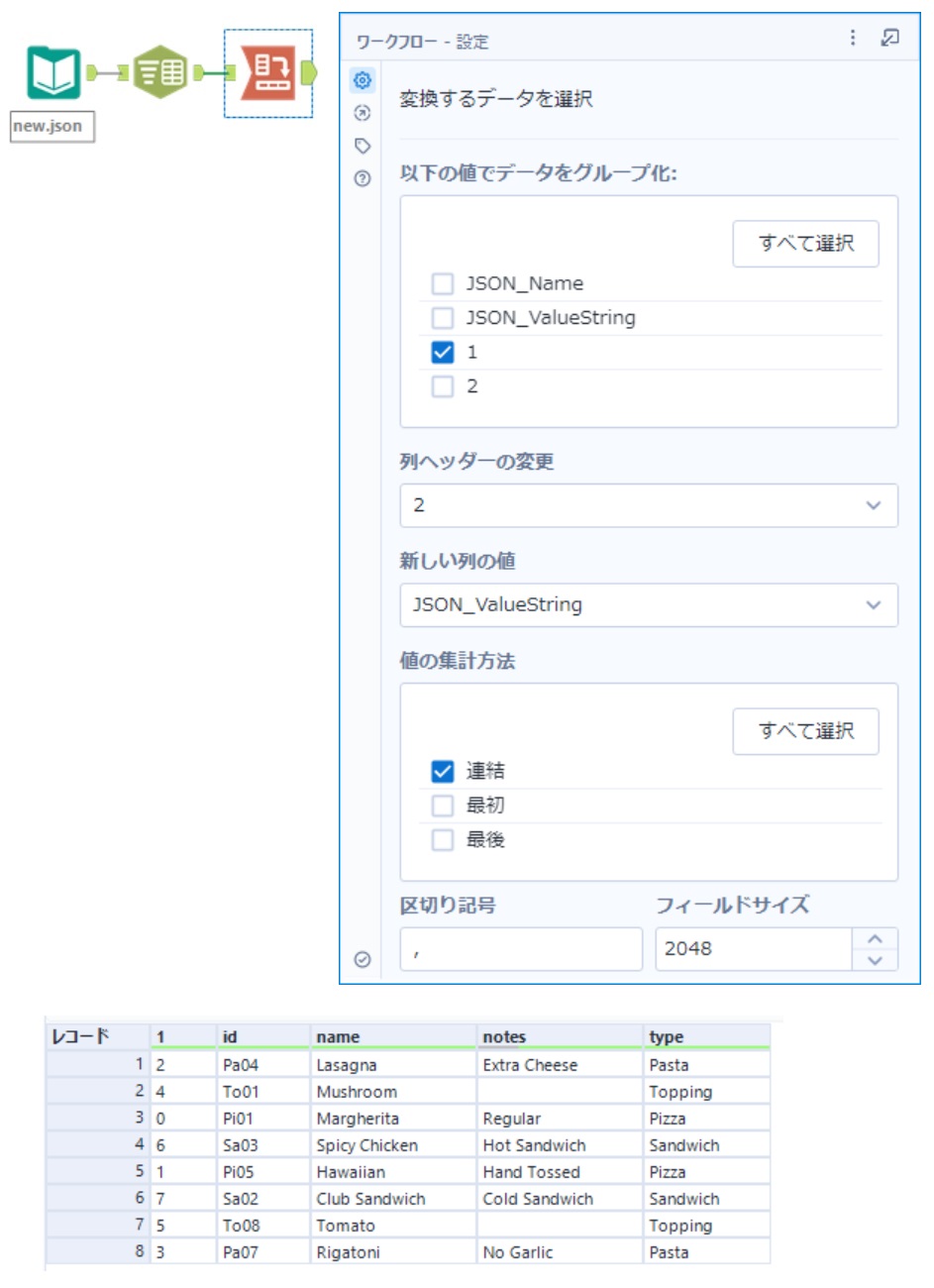The height and width of the screenshot is (1288, 934).
Task: Open the navigation arrow tab in sidebar
Action: (x=363, y=113)
